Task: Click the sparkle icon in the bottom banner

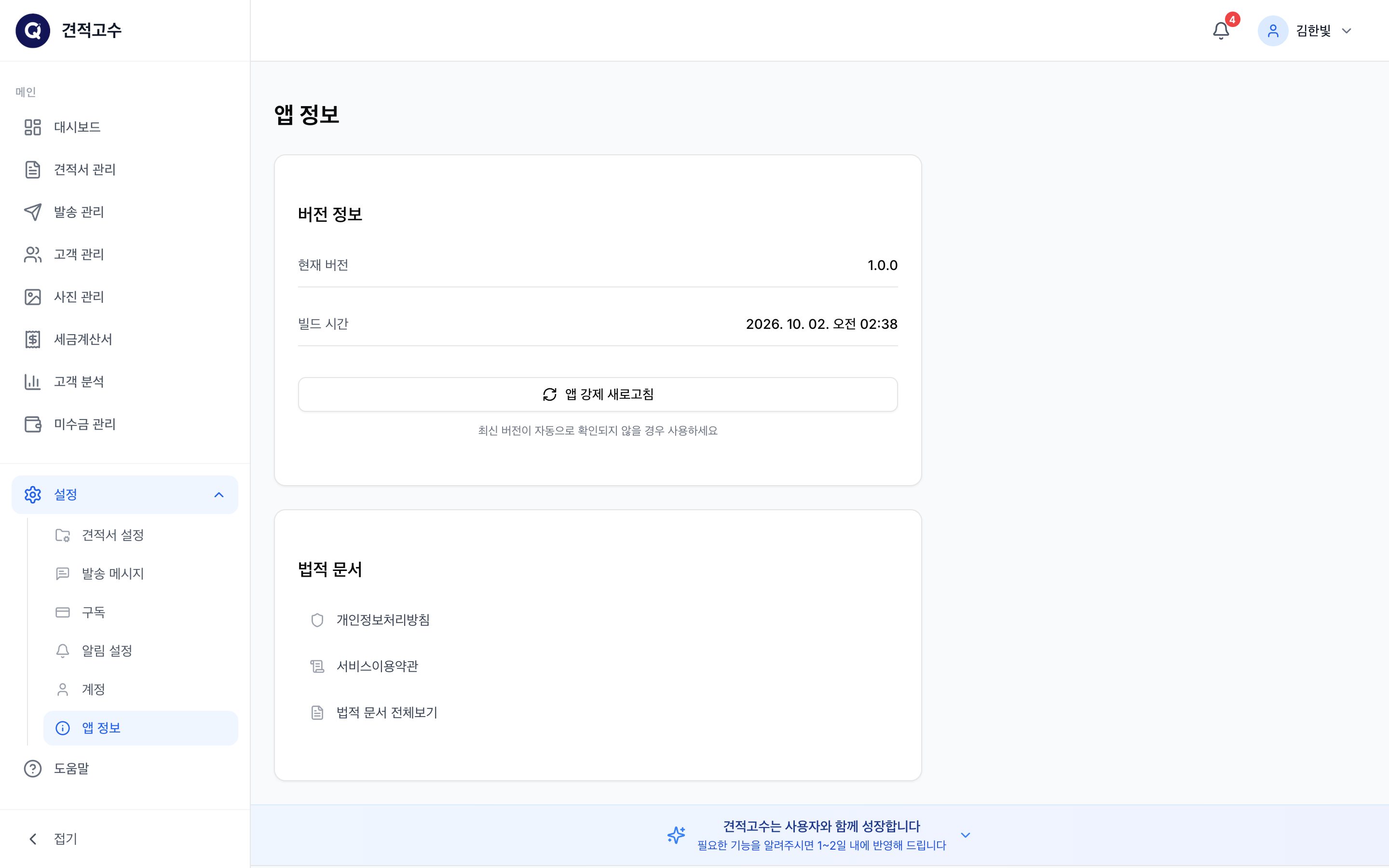Action: coord(676,835)
